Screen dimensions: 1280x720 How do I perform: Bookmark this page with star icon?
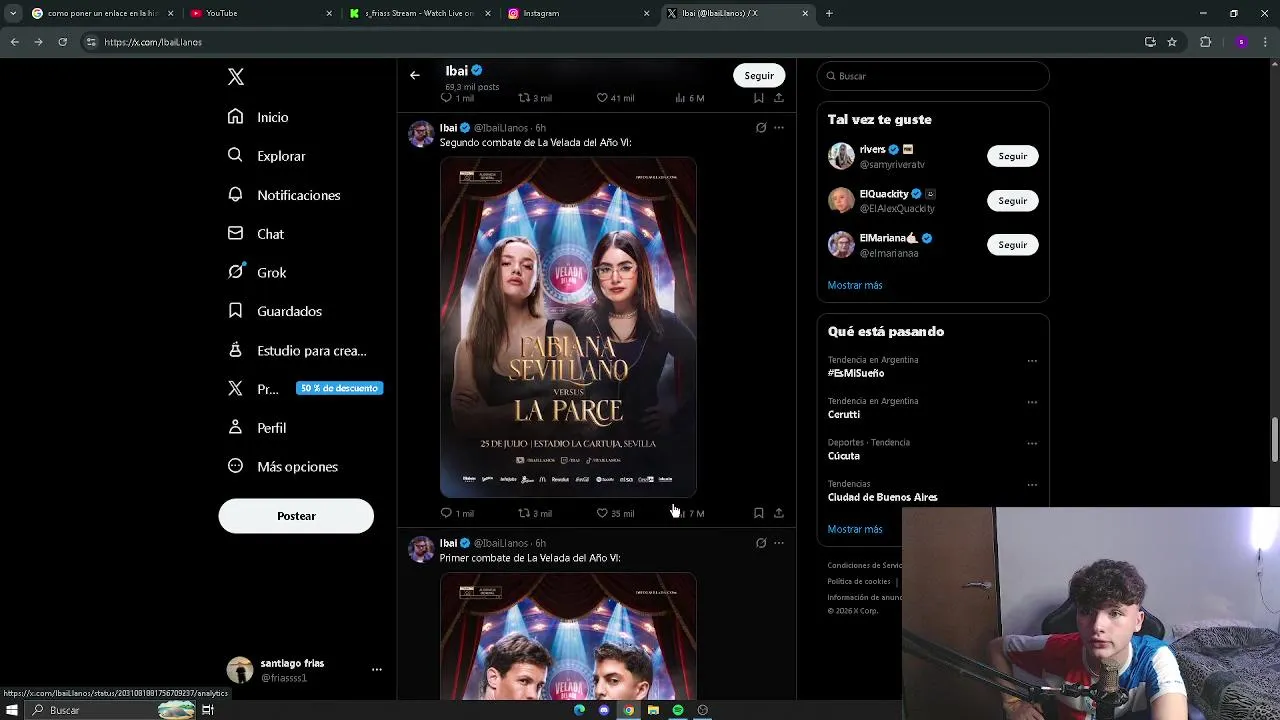[x=1172, y=42]
